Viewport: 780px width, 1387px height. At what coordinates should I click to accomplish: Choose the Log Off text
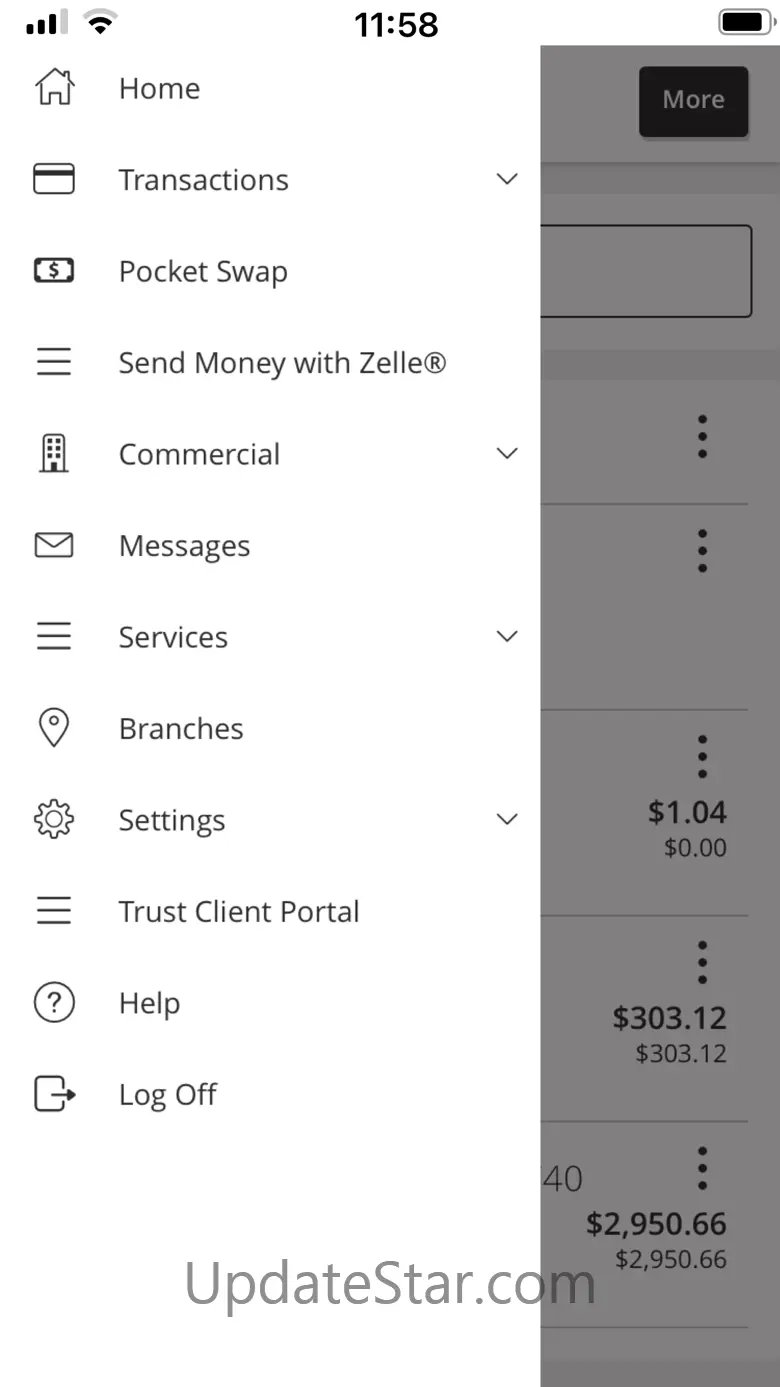(x=168, y=1095)
